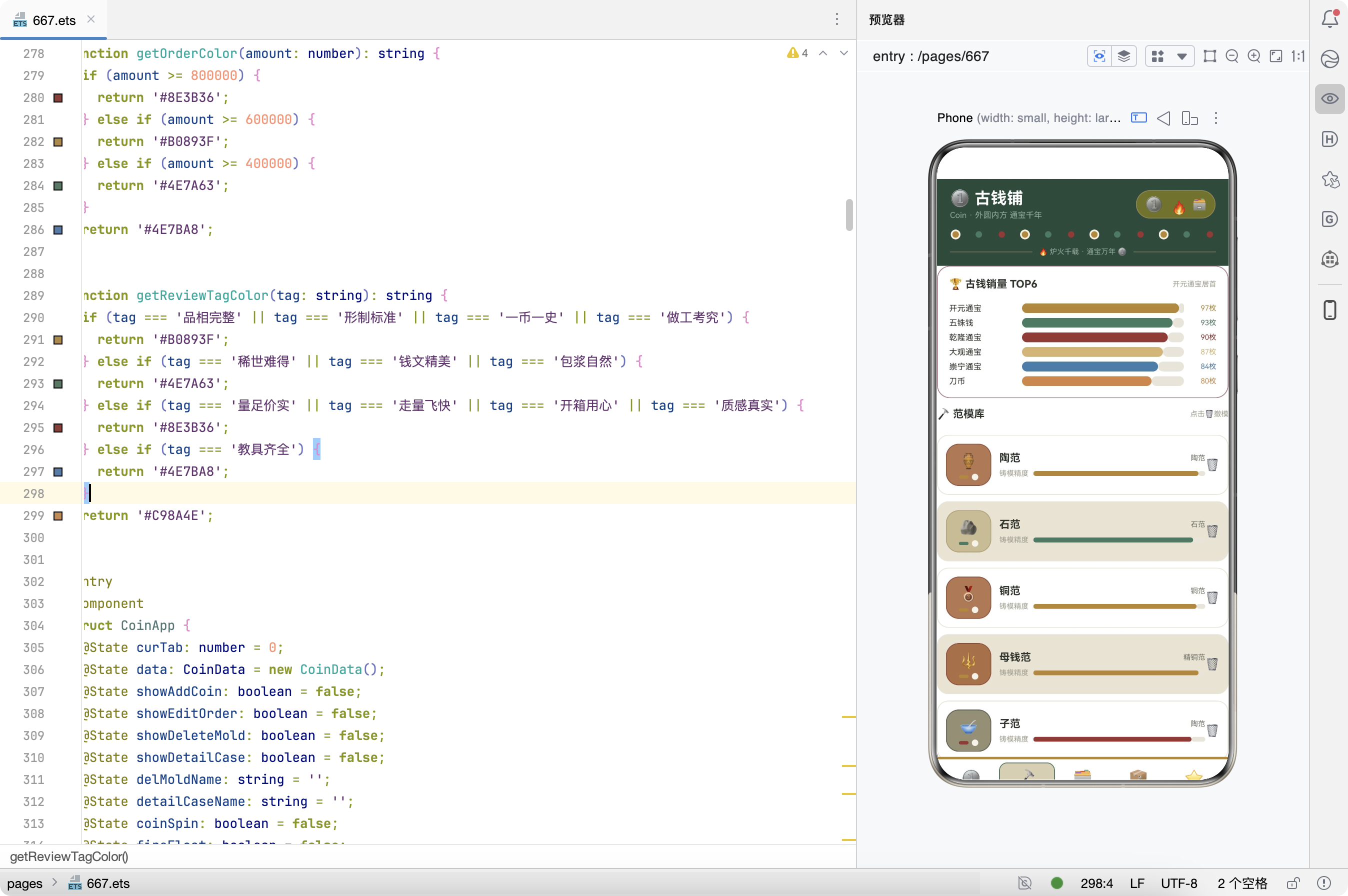The height and width of the screenshot is (896, 1348).
Task: Zoom out the preview
Action: tap(1232, 56)
